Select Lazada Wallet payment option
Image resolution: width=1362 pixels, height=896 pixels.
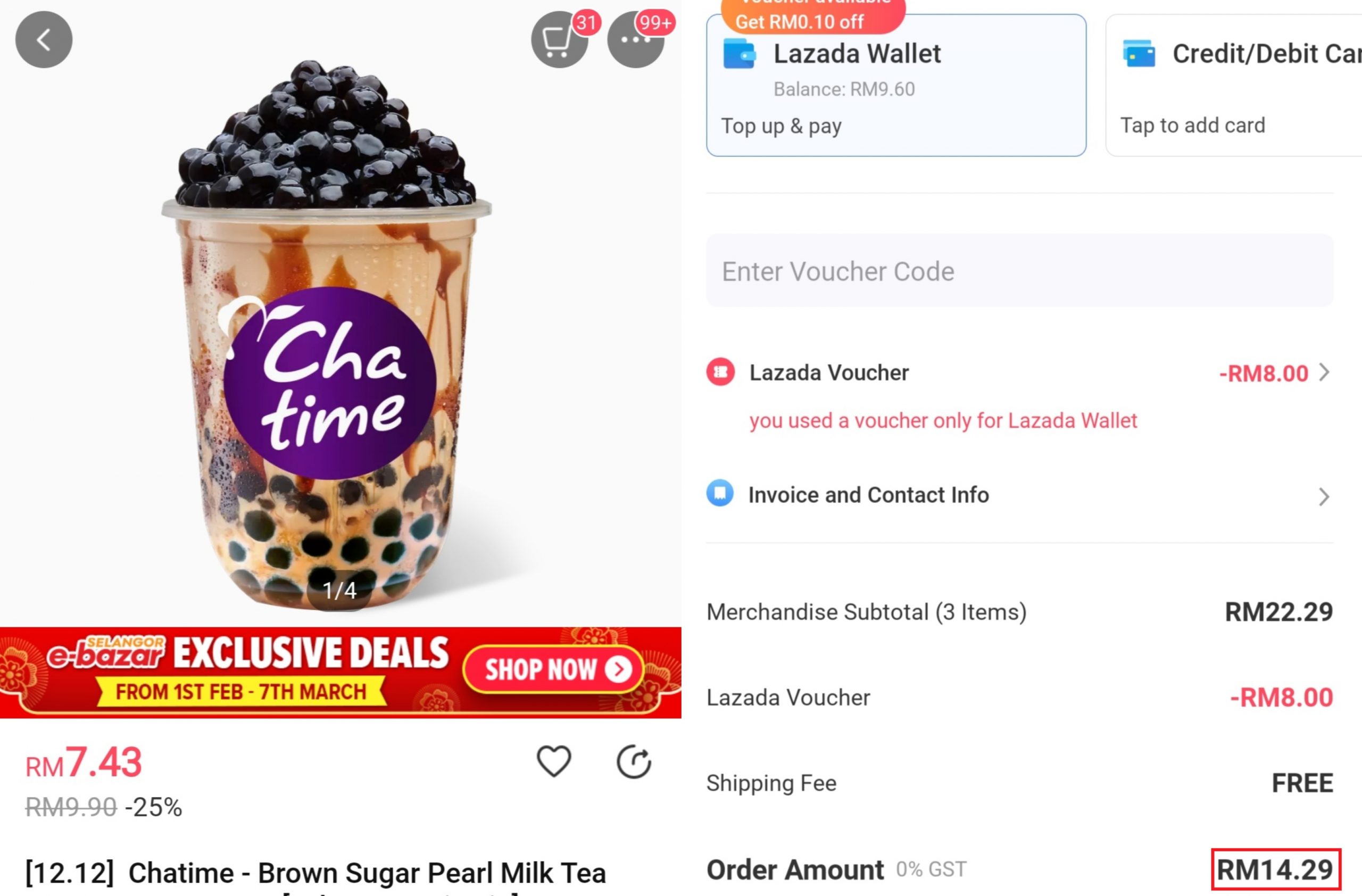[x=896, y=85]
